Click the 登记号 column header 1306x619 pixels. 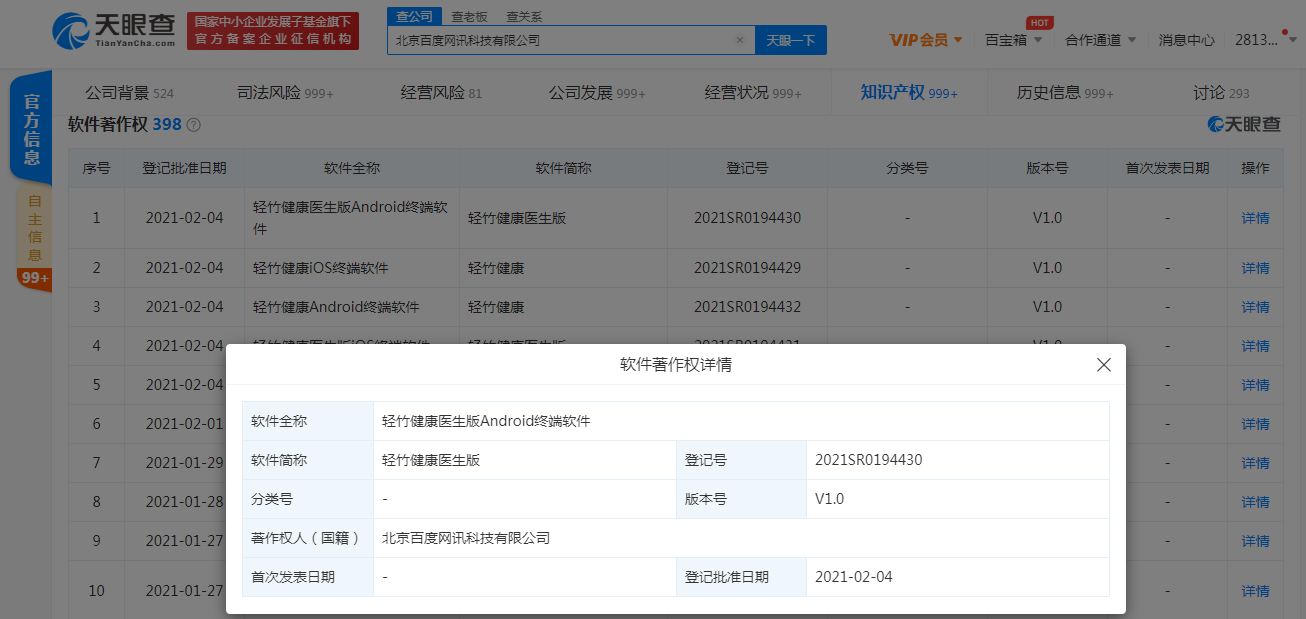[x=747, y=168]
